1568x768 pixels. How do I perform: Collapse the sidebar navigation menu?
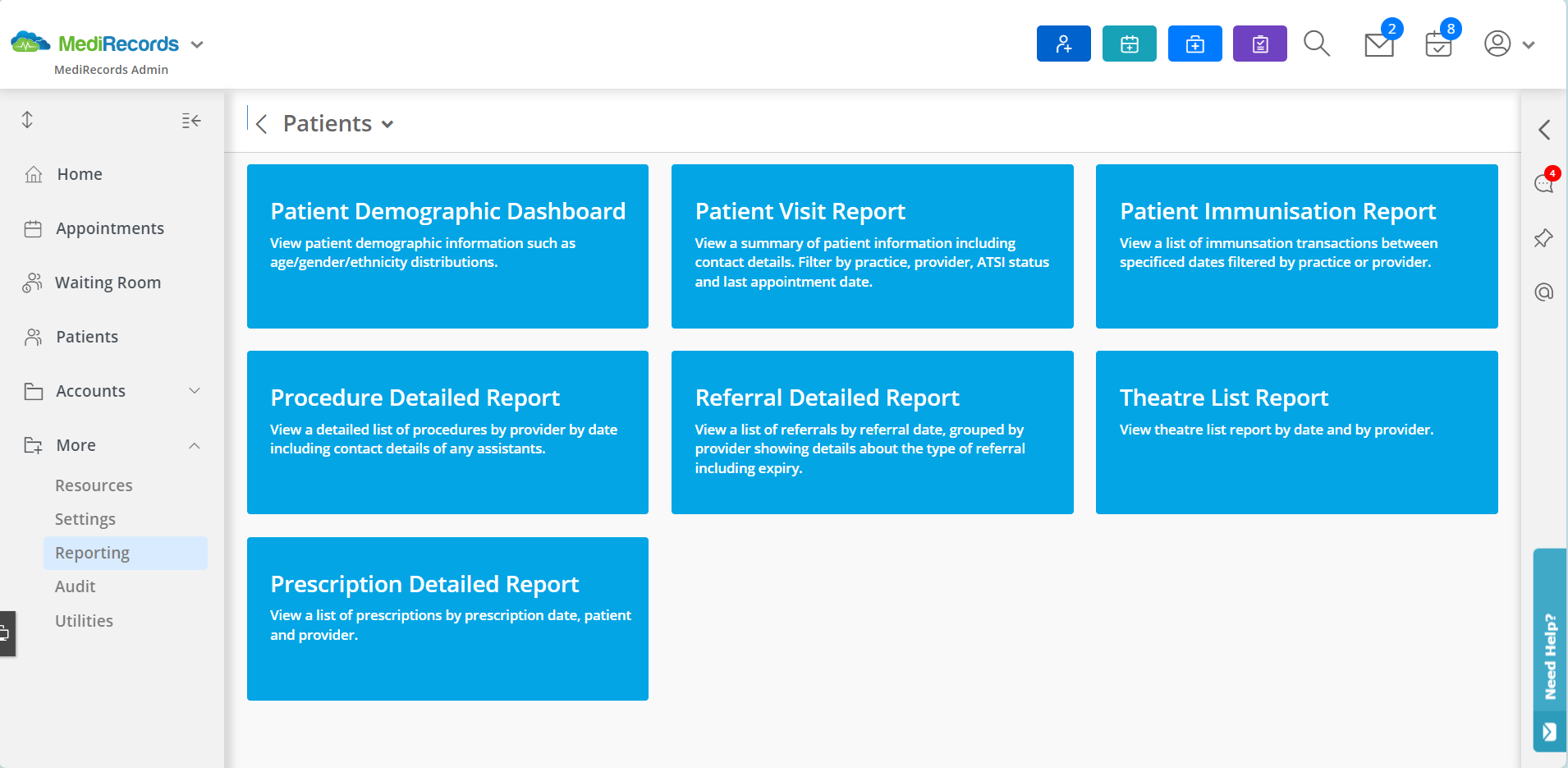coord(191,121)
